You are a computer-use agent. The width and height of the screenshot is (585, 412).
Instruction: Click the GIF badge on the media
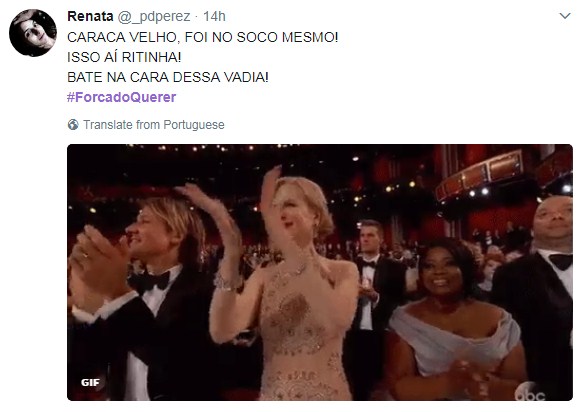click(90, 382)
